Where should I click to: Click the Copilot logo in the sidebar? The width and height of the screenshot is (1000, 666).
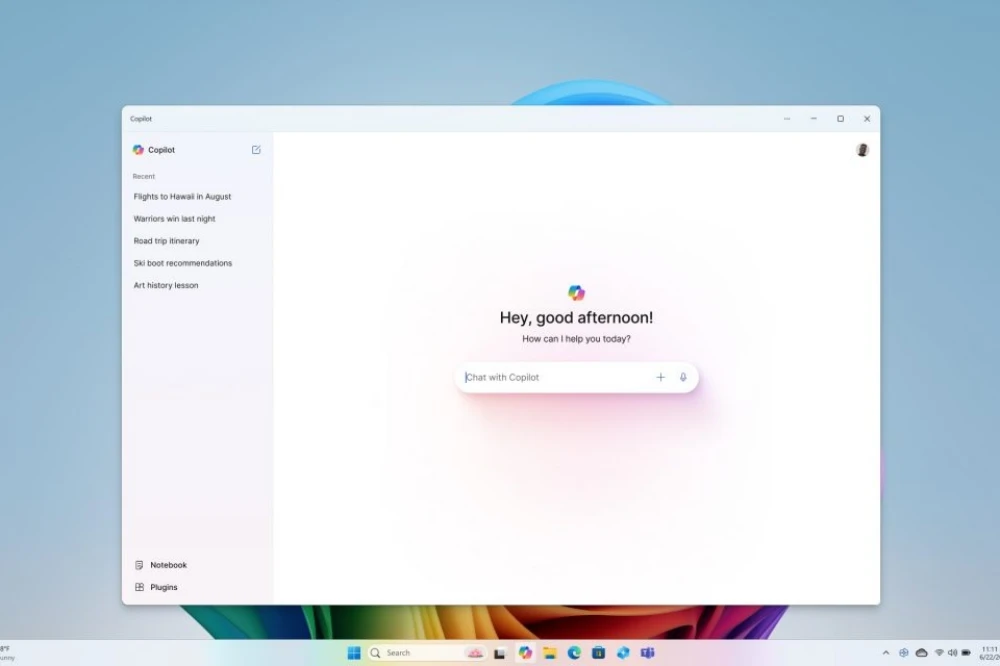click(138, 150)
